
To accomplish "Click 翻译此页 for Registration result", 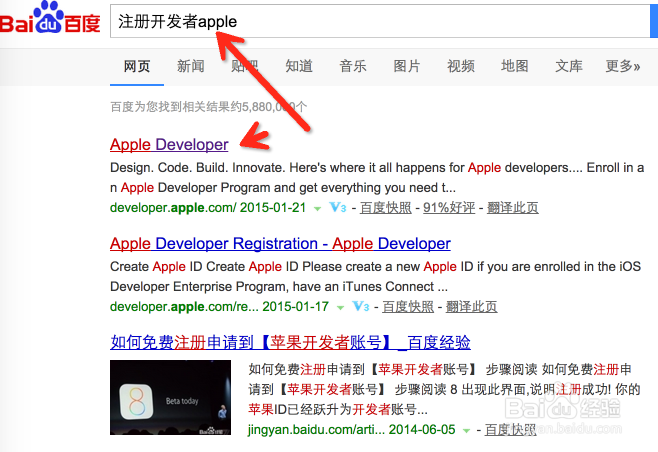I will tap(471, 307).
